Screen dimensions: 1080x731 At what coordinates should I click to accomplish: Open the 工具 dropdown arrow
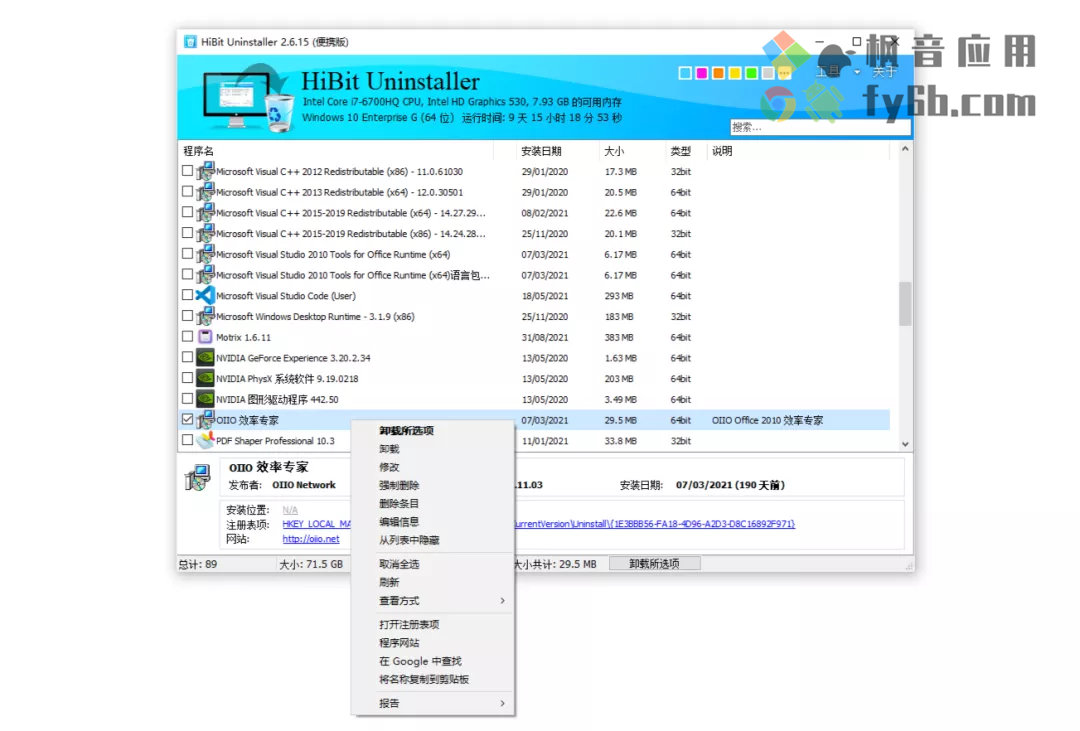(857, 72)
